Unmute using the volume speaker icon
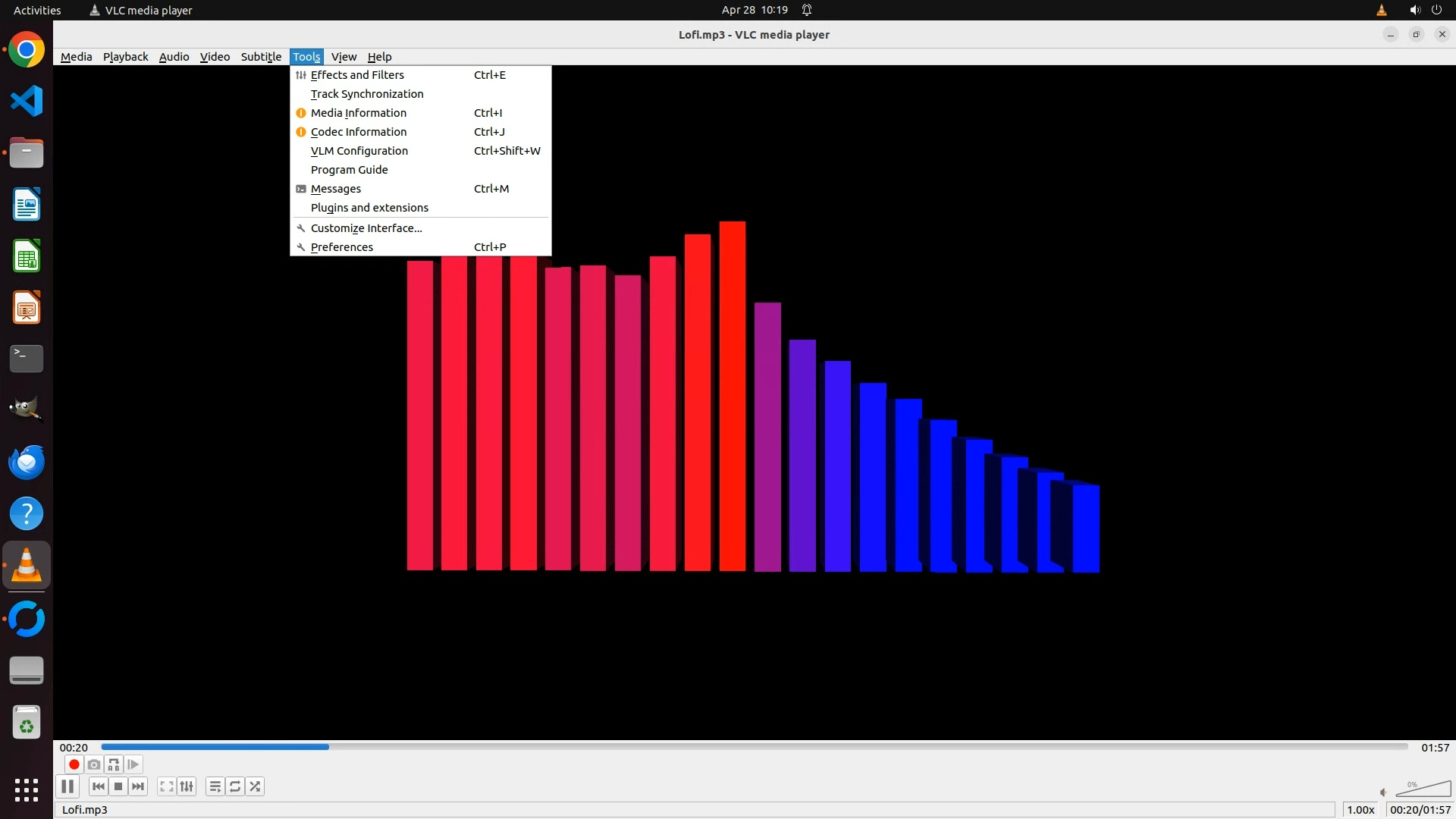1456x819 pixels. coord(1383,792)
